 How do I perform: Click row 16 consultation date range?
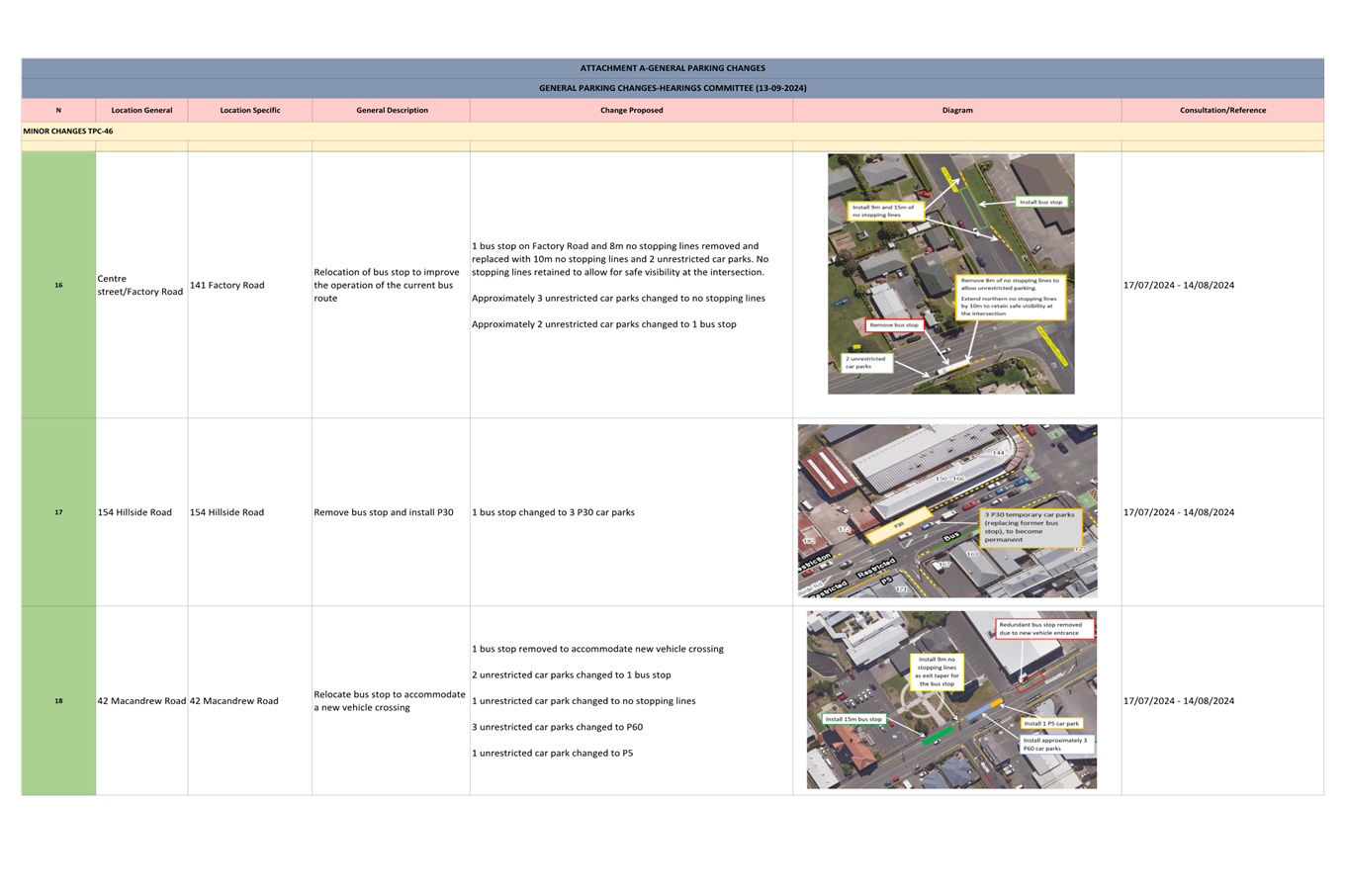[1179, 285]
